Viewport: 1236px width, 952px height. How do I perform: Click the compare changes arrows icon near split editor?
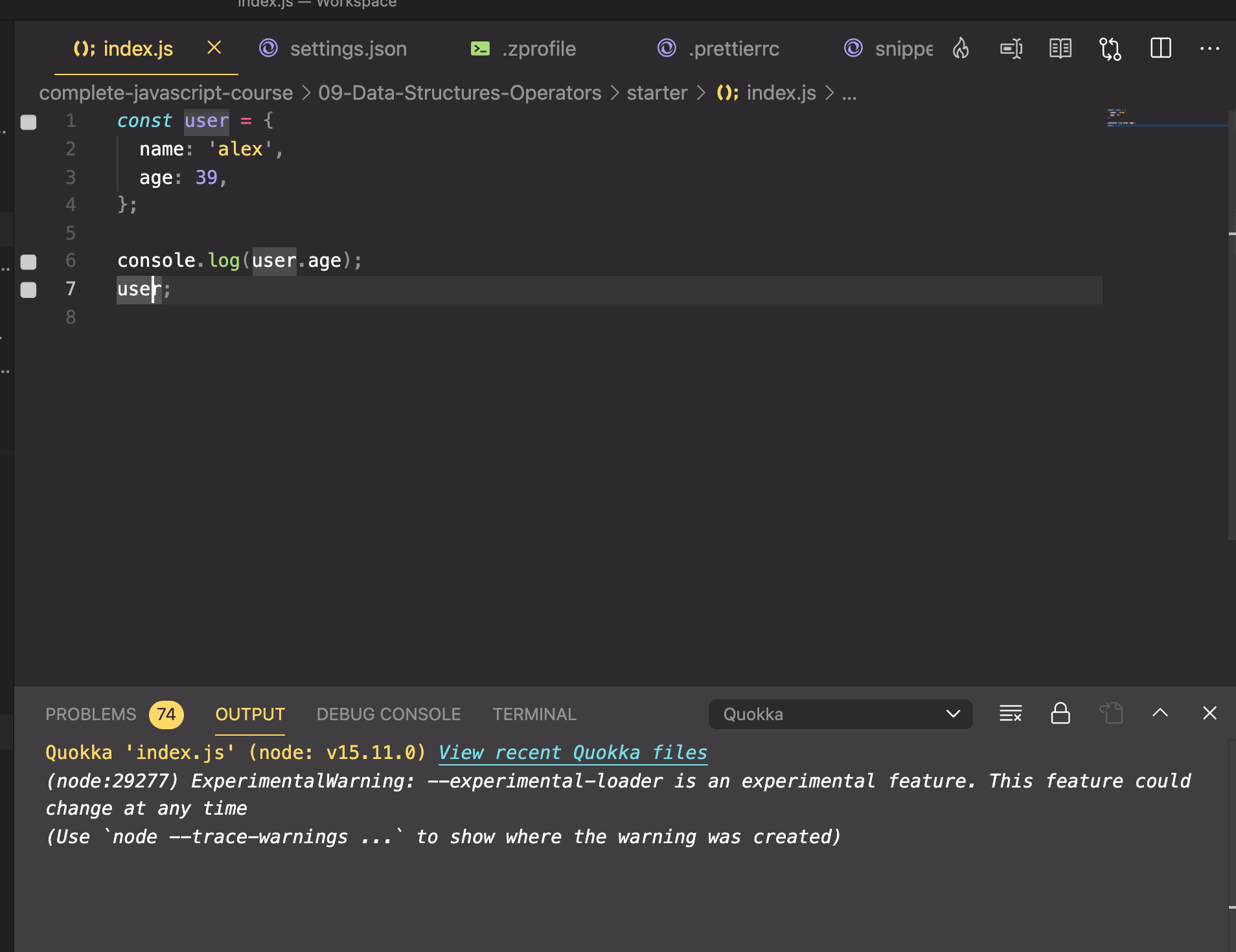(x=1110, y=48)
